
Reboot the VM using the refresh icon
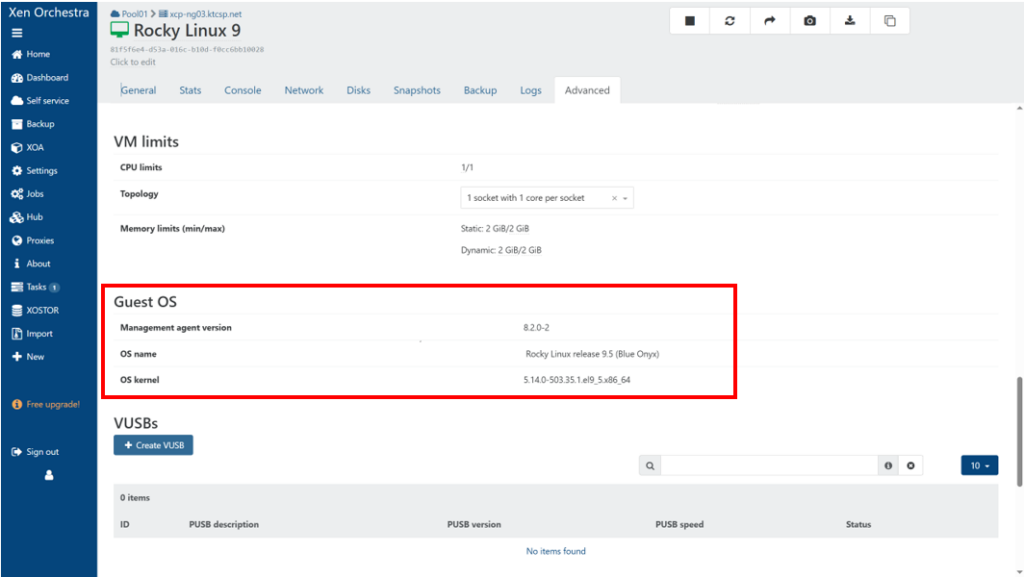tap(730, 21)
